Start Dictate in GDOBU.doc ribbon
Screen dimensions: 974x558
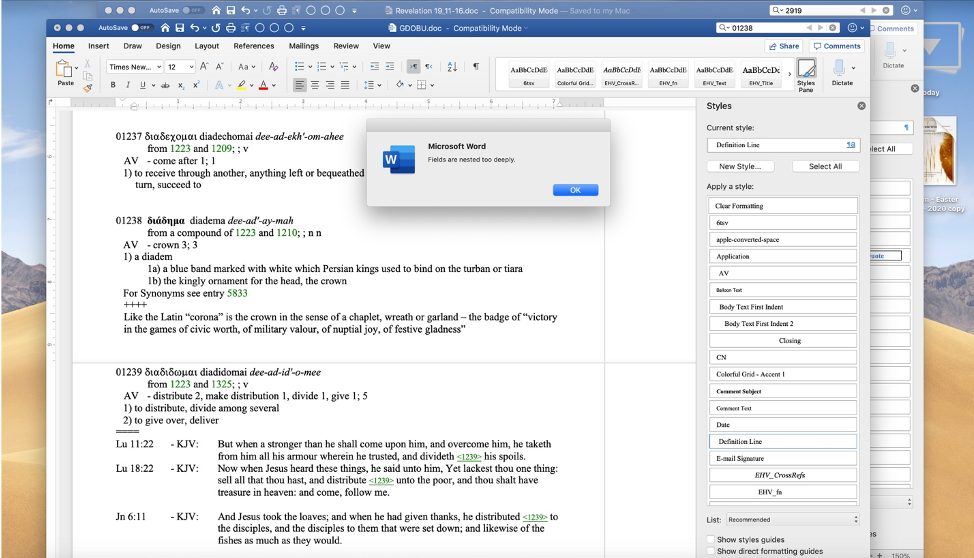point(840,73)
